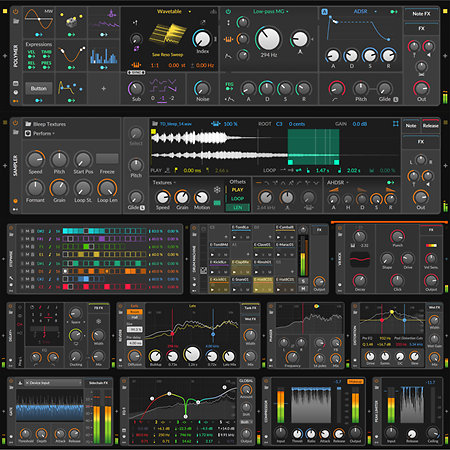Click the V8 Kick Punch knob
Viewport: 450px width, 450px height.
click(397, 236)
